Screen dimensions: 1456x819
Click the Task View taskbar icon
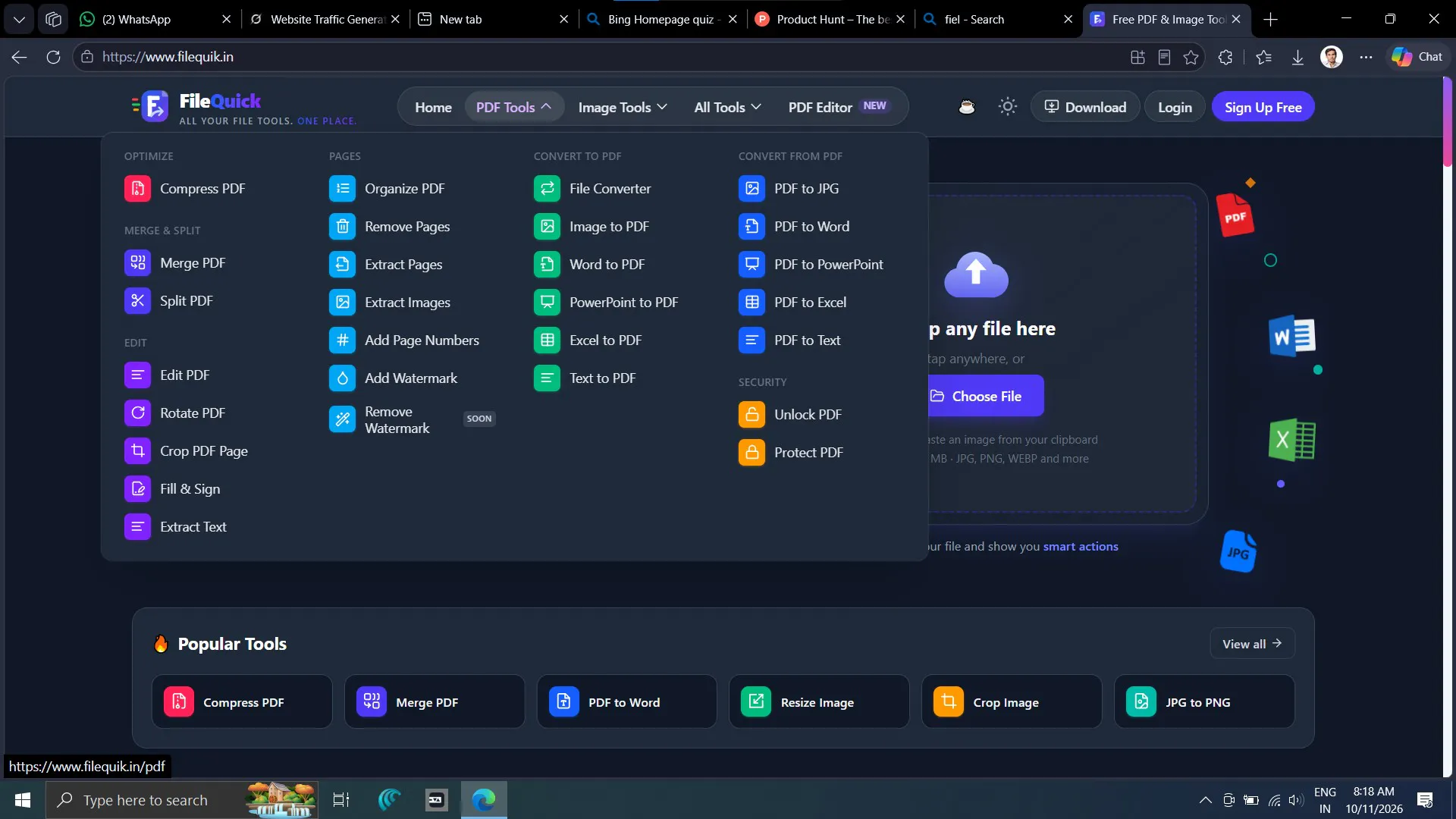341,800
